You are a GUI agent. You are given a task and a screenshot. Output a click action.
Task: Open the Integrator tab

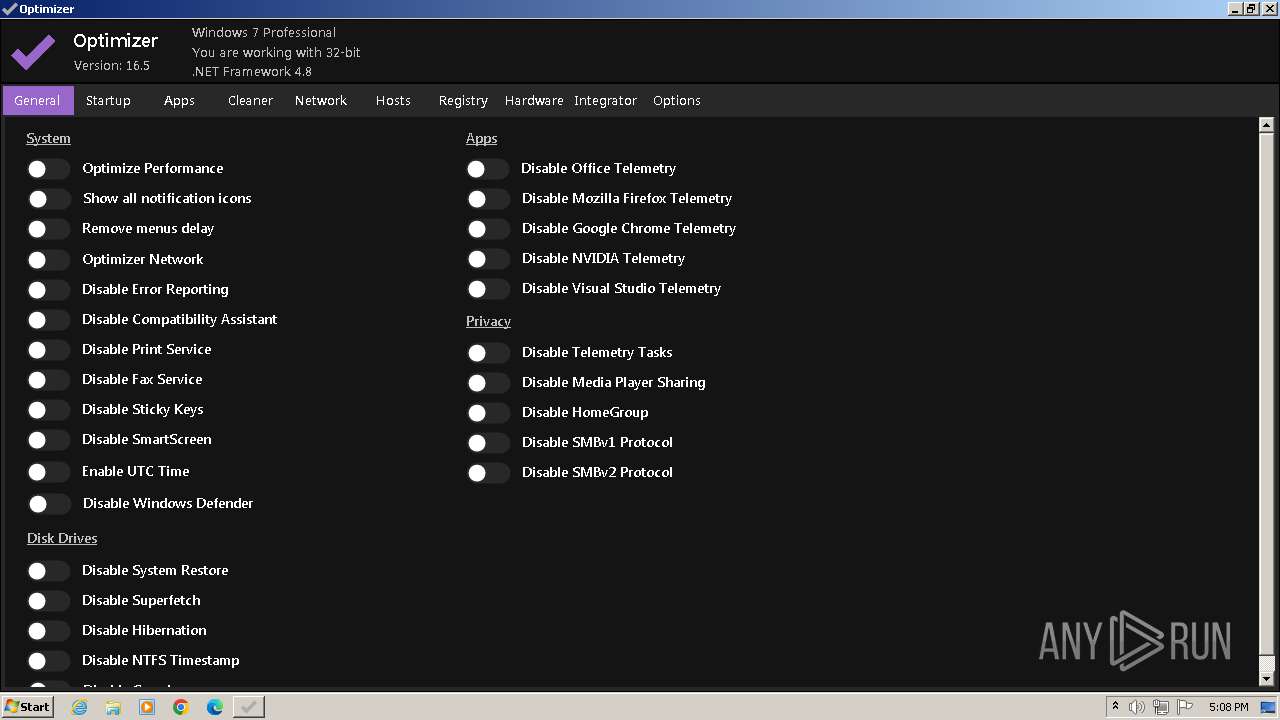tap(605, 100)
